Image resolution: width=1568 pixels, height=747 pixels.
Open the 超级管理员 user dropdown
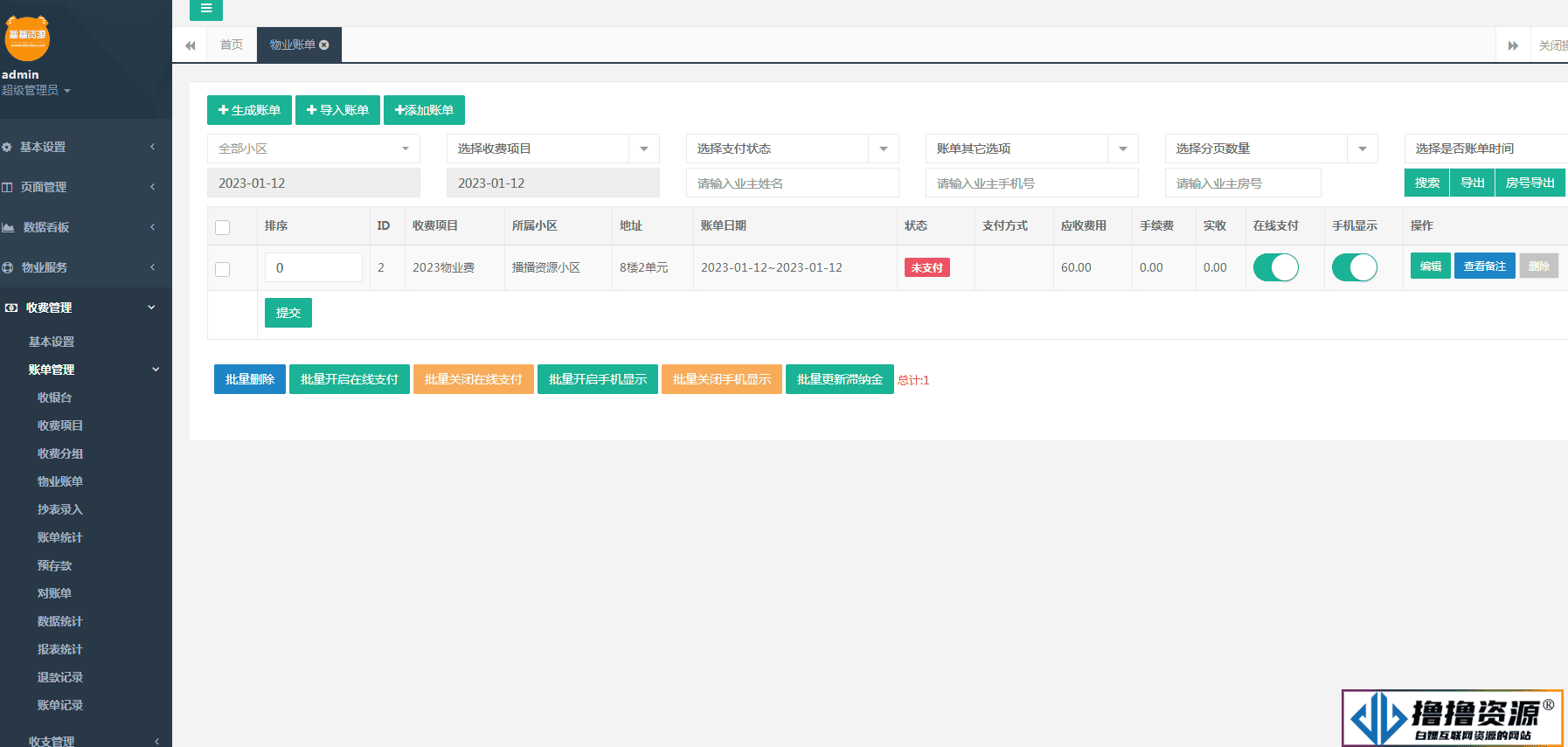pyautogui.click(x=36, y=91)
